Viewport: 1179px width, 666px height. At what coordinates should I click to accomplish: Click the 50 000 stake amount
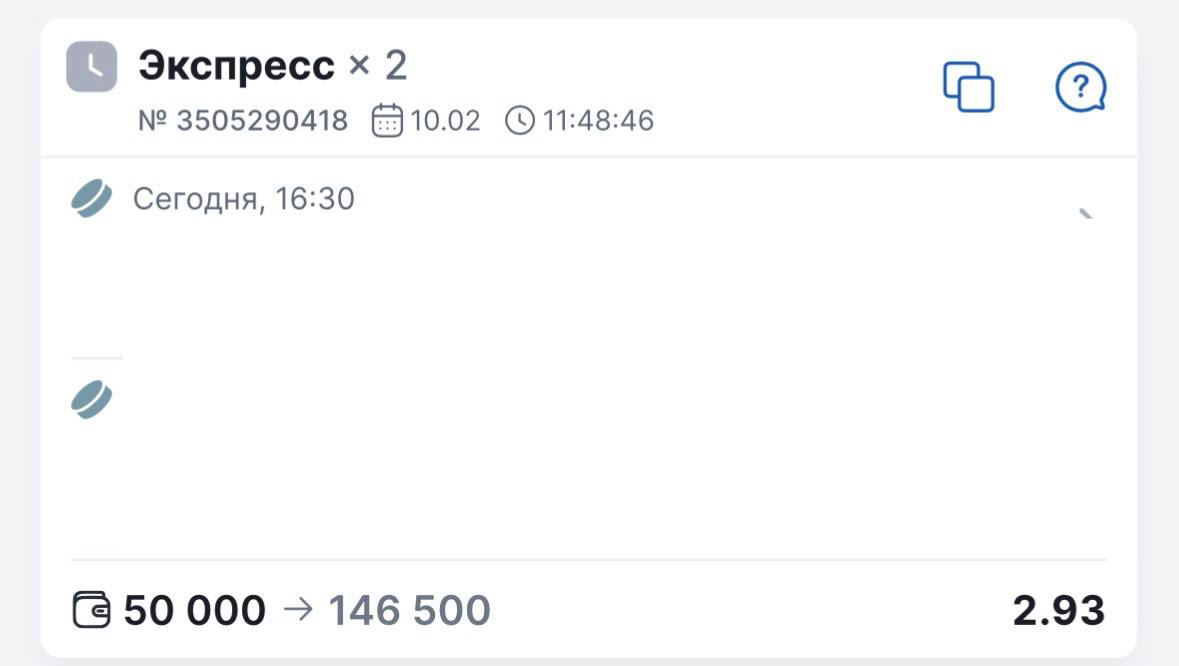click(x=195, y=610)
